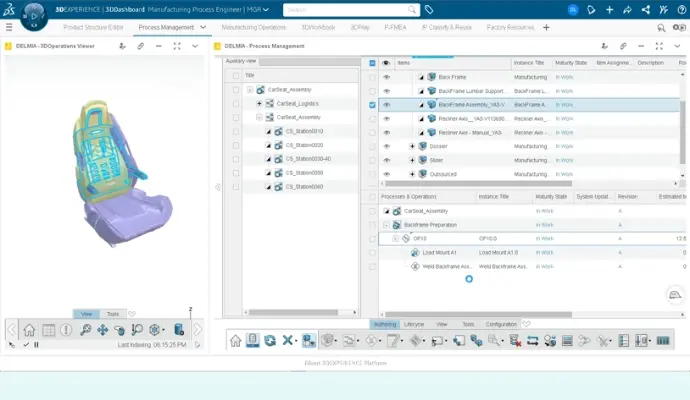Expand the Dossier item node
The width and height of the screenshot is (690, 400).
pyautogui.click(x=412, y=146)
